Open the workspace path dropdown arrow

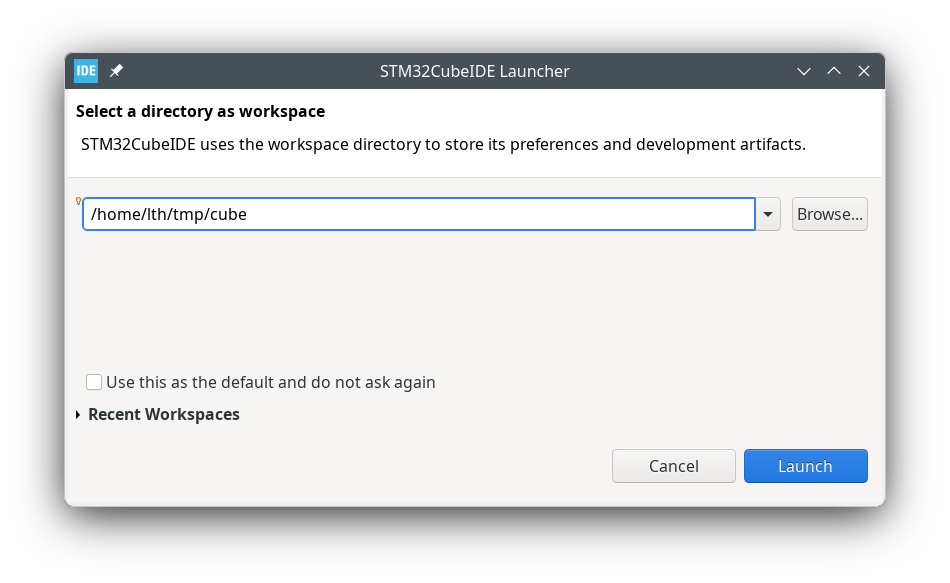[768, 214]
